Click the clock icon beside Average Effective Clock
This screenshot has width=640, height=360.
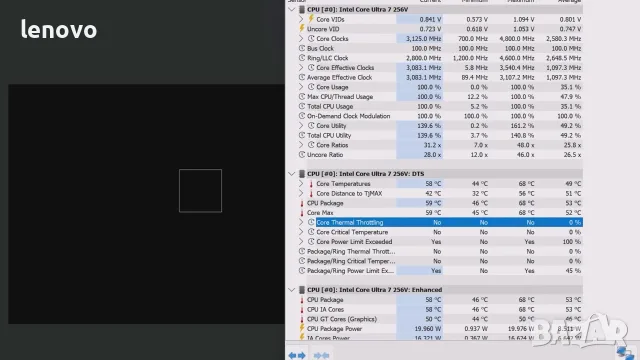[302, 77]
